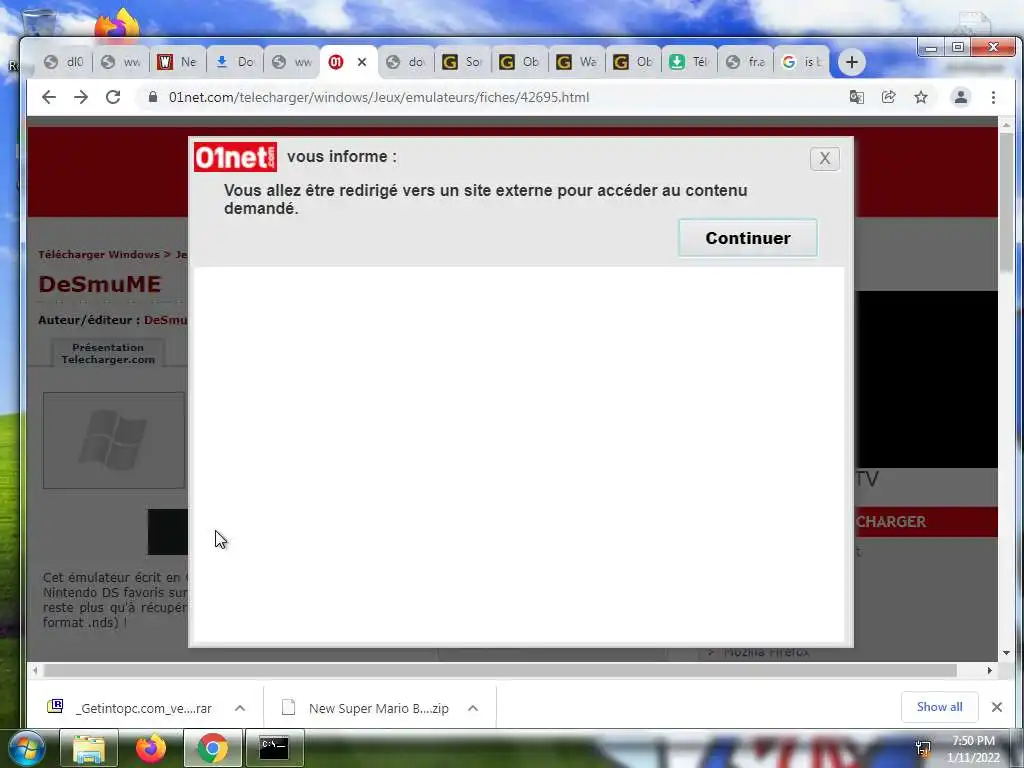
Task: Switch to the 'So' tab
Action: tap(463, 62)
